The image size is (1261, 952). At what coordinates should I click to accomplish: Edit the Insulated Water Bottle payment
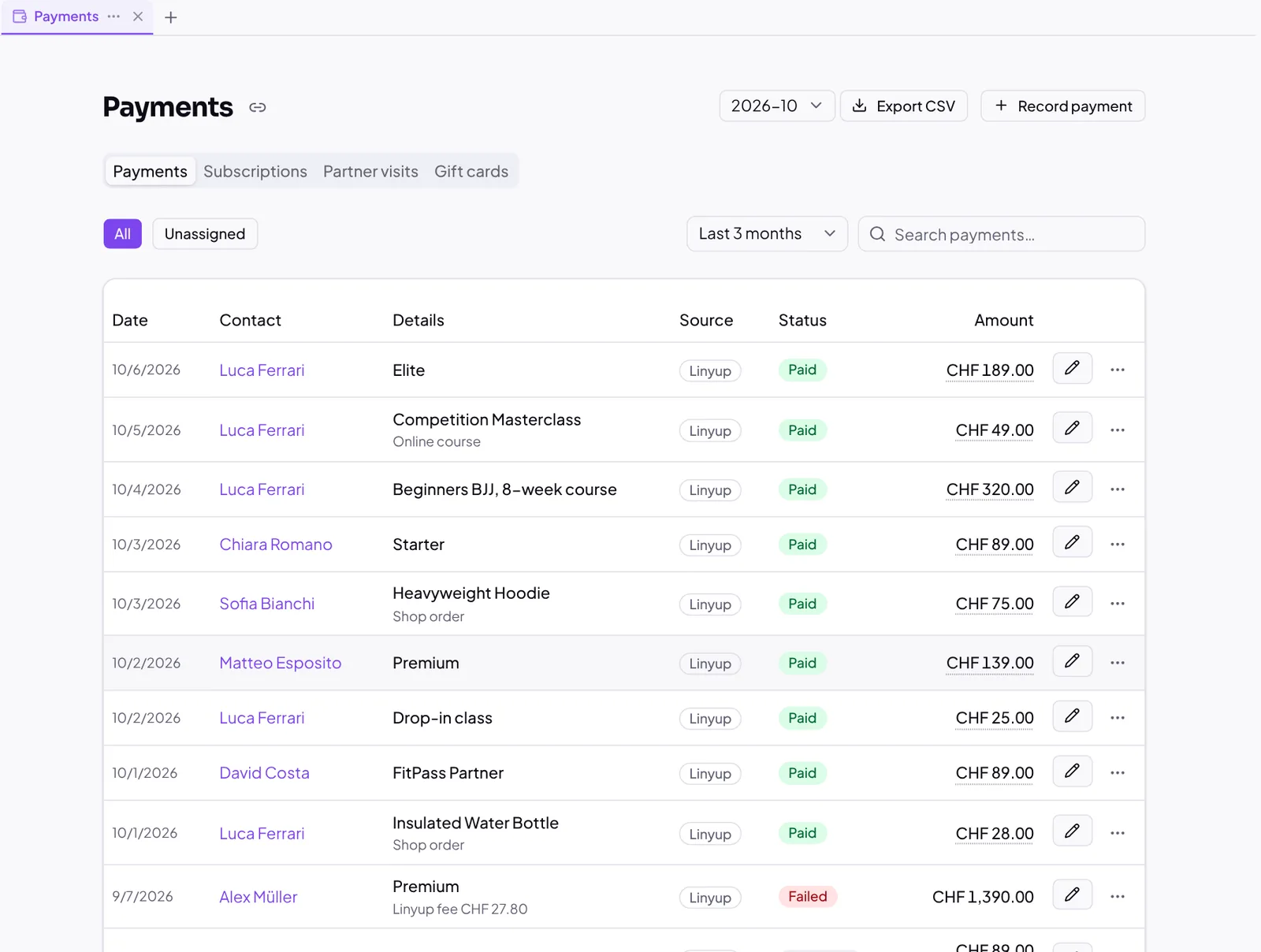[x=1072, y=831]
